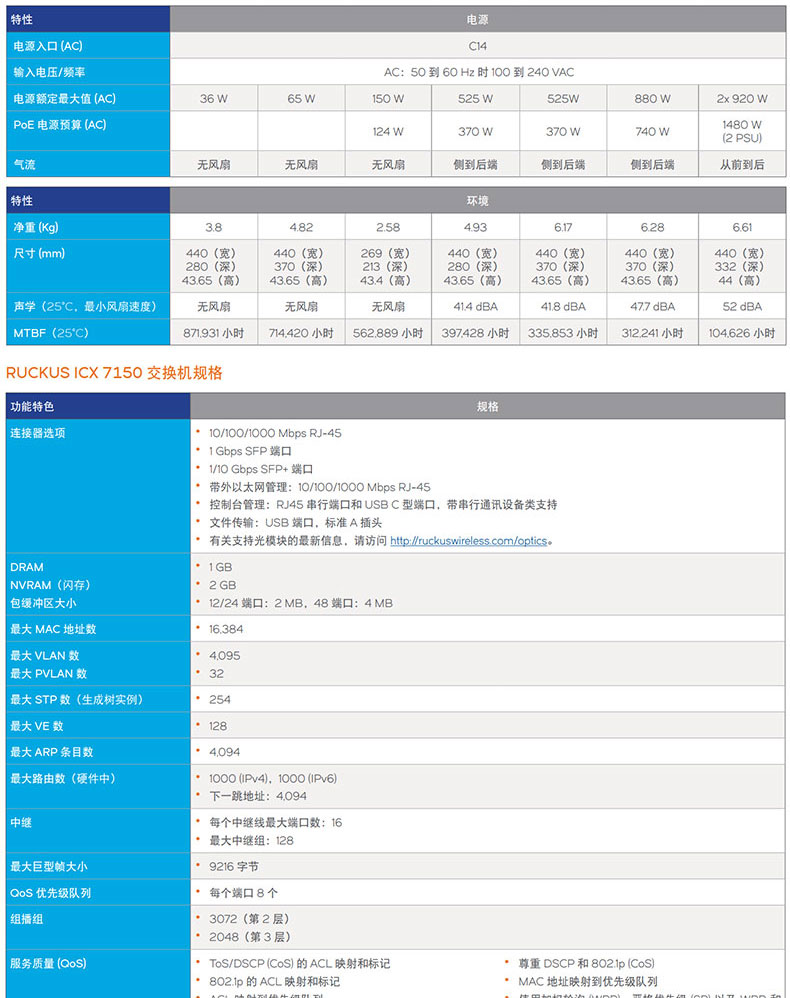Select the 尺寸 (mm) row label

[39, 253]
